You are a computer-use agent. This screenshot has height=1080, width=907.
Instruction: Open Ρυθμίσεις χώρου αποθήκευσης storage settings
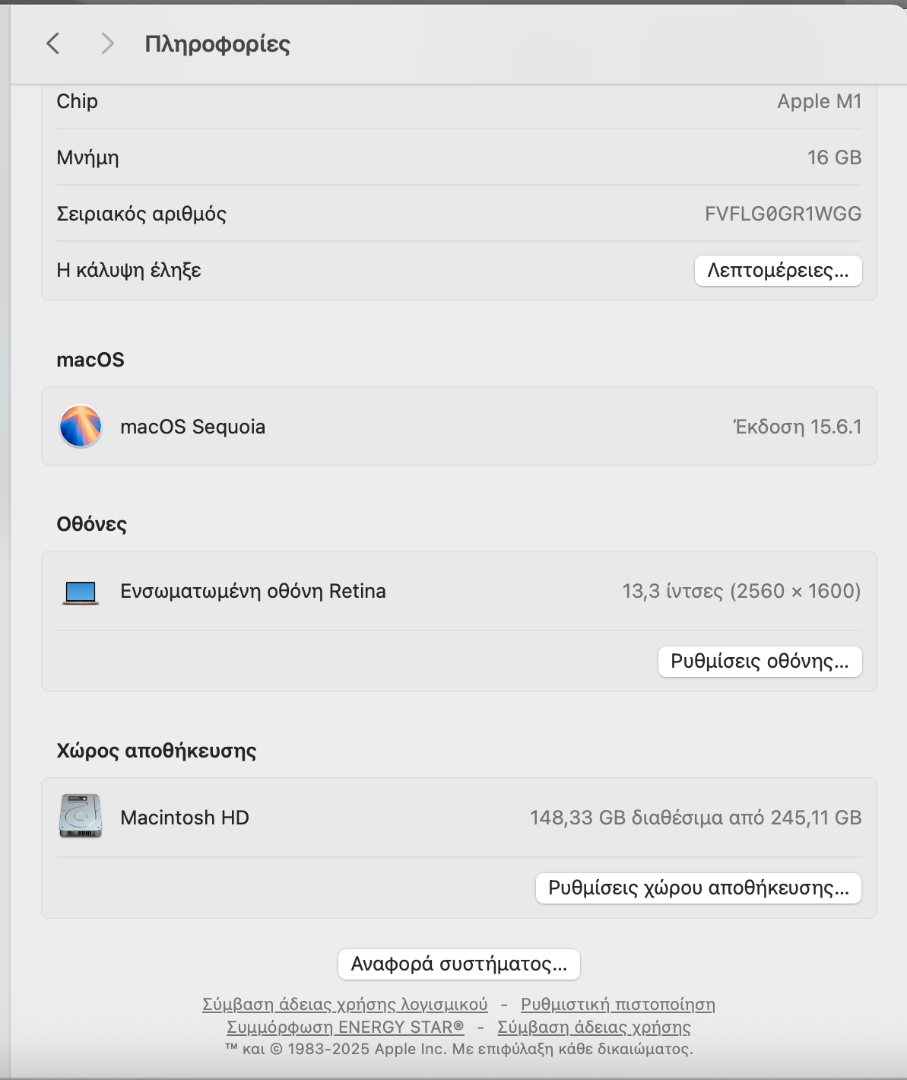point(698,887)
